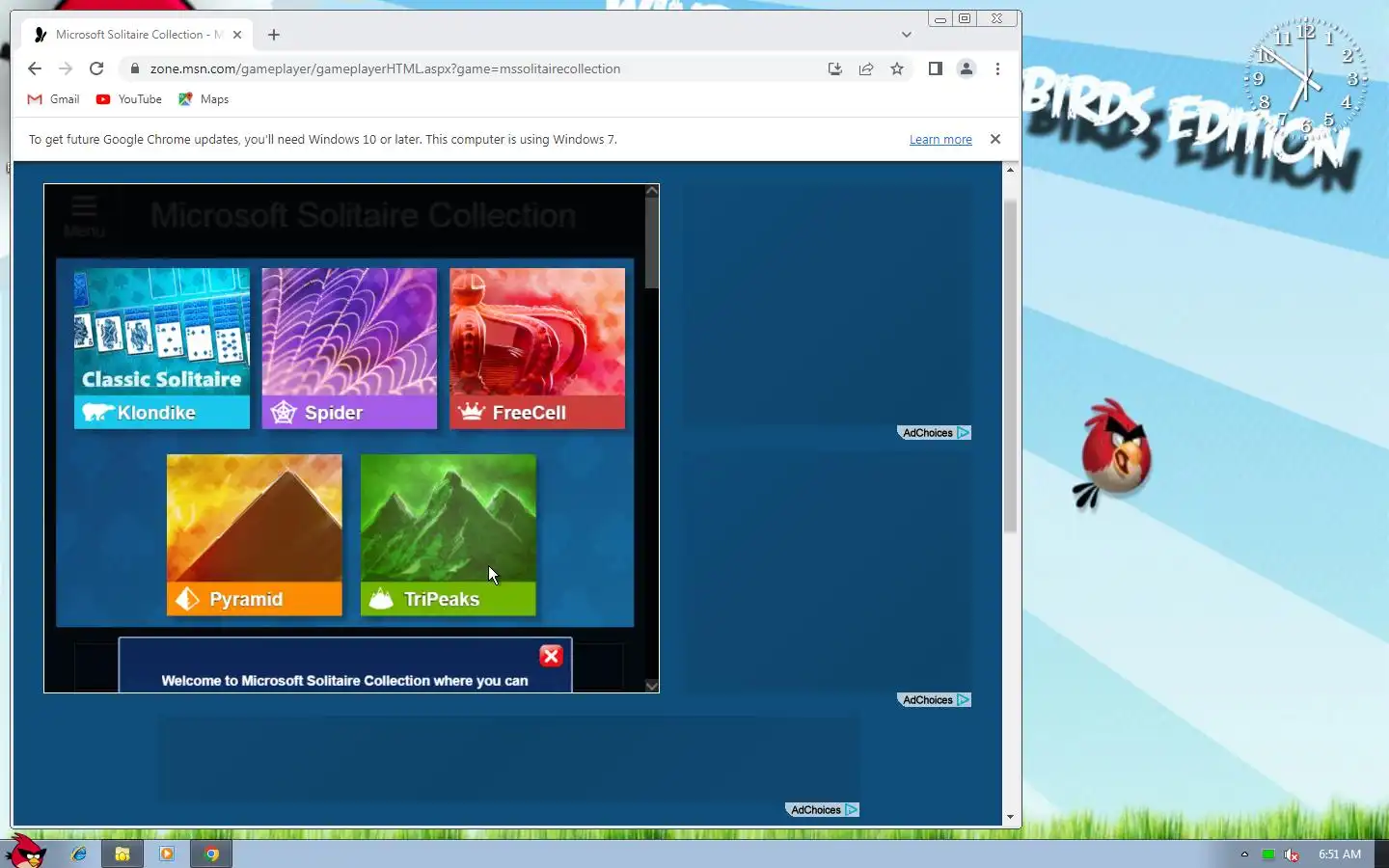Open the Angry Birds Start button
Image resolution: width=1389 pixels, height=868 pixels.
click(x=26, y=851)
